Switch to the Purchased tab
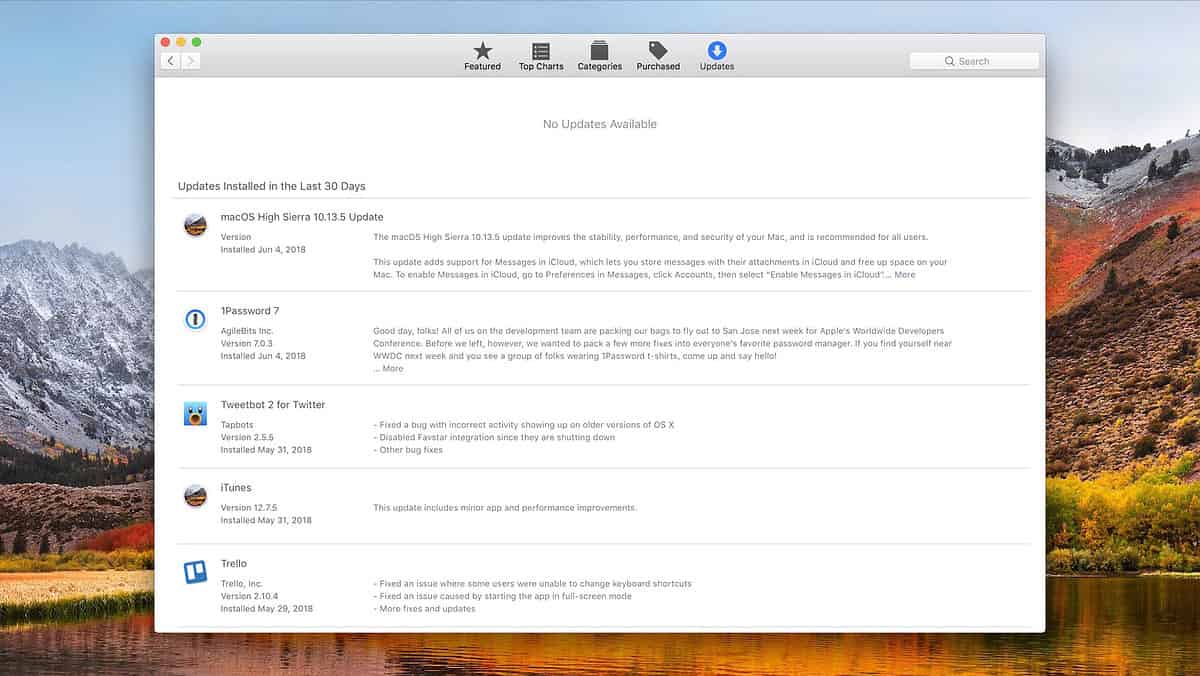Screen dimensions: 1200x676 657,55
